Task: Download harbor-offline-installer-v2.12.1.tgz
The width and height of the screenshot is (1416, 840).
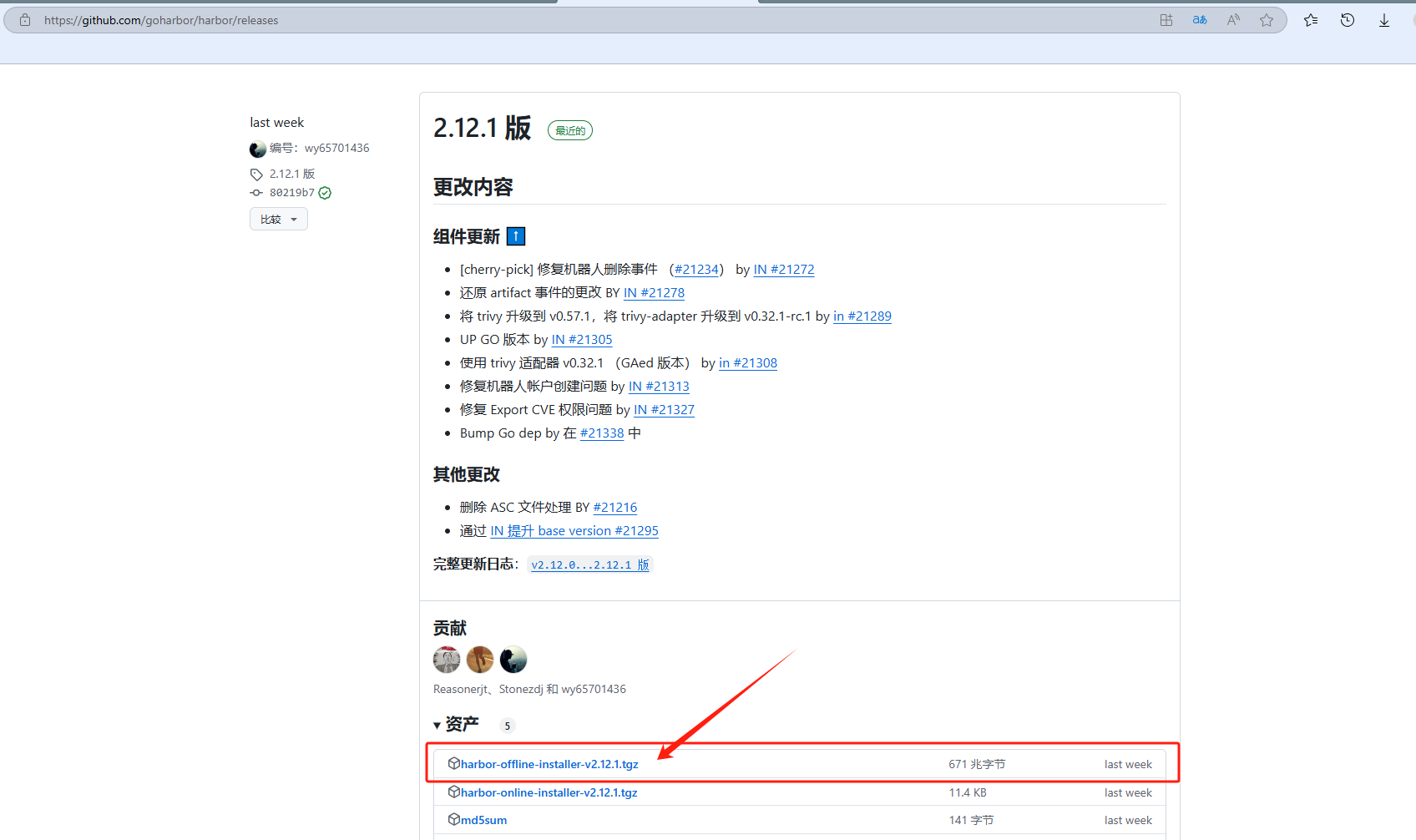Action: pyautogui.click(x=549, y=764)
